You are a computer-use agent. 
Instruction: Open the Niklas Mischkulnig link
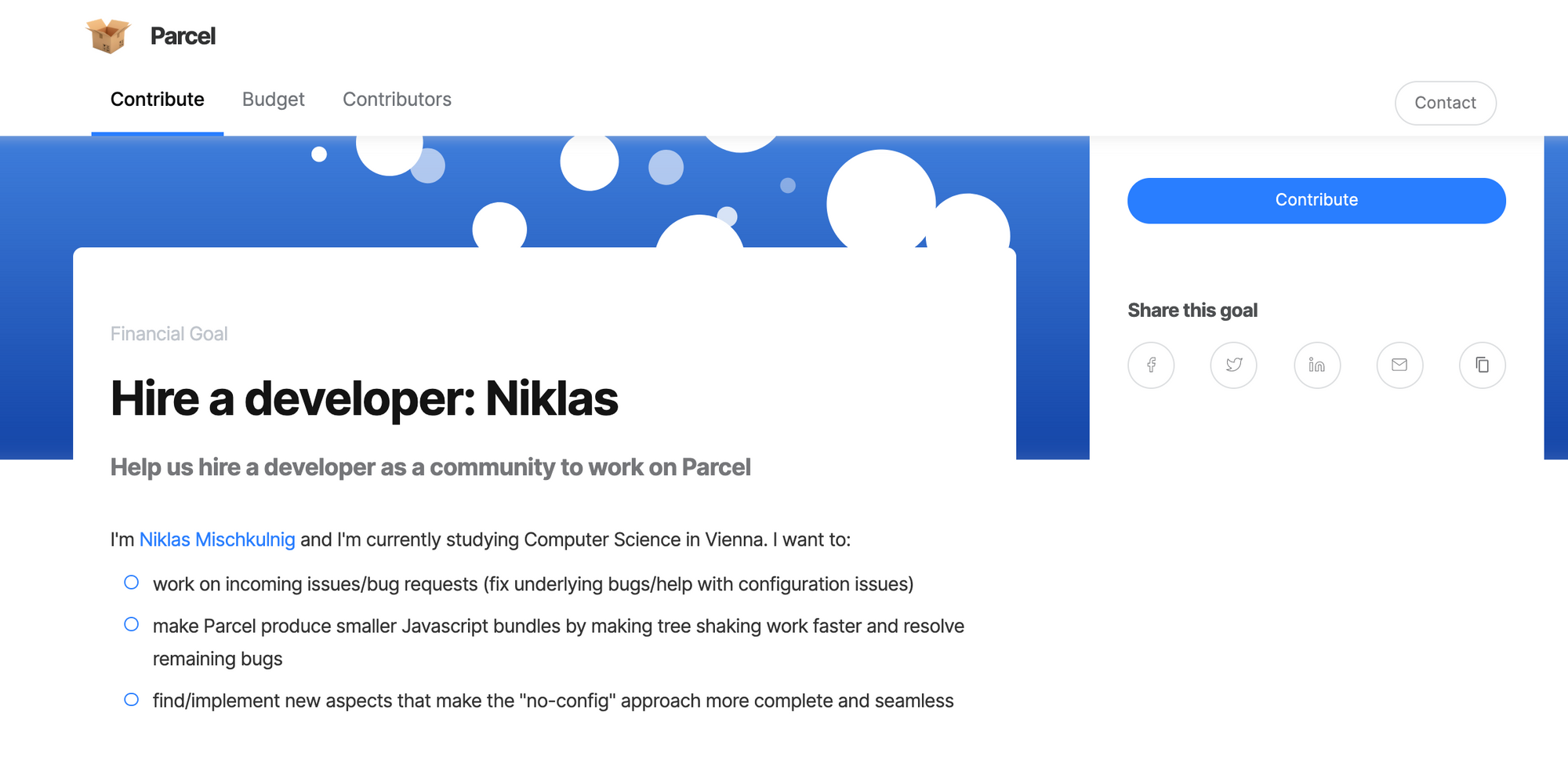pos(217,540)
